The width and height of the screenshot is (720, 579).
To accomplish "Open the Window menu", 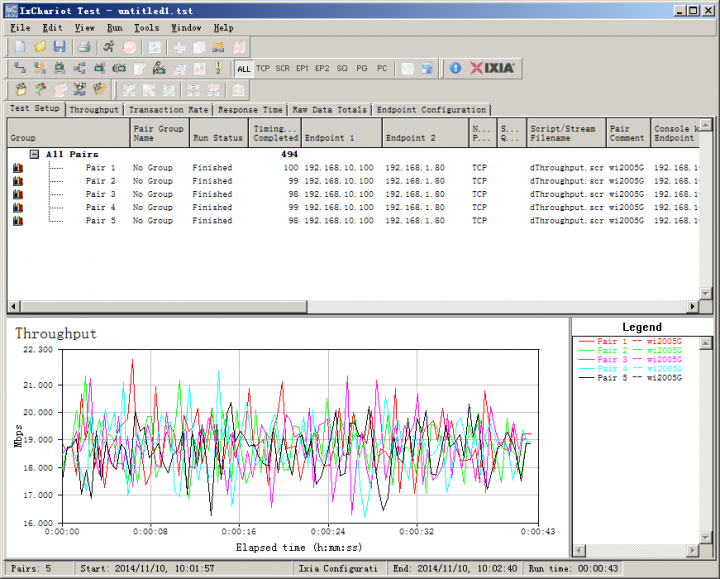I will point(186,28).
